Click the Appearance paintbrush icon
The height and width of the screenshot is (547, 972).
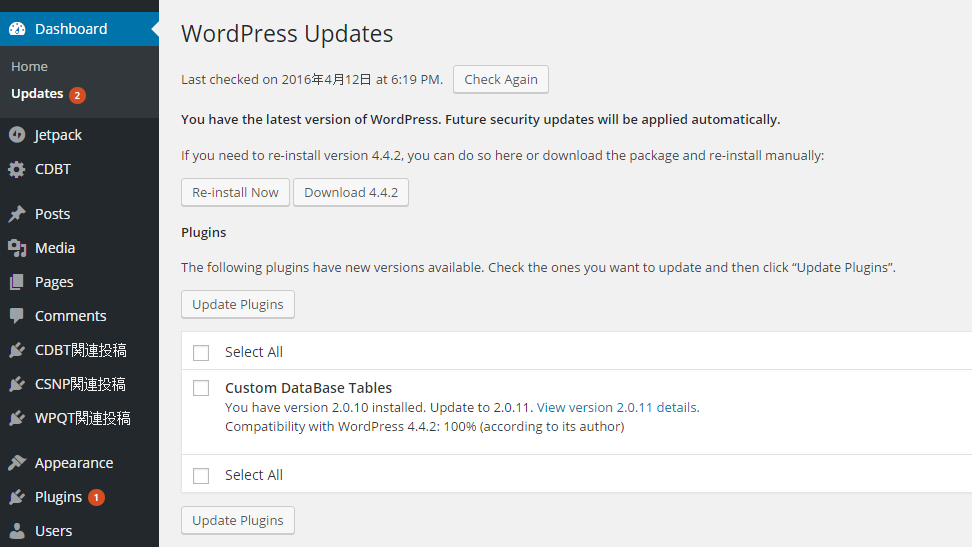17,463
